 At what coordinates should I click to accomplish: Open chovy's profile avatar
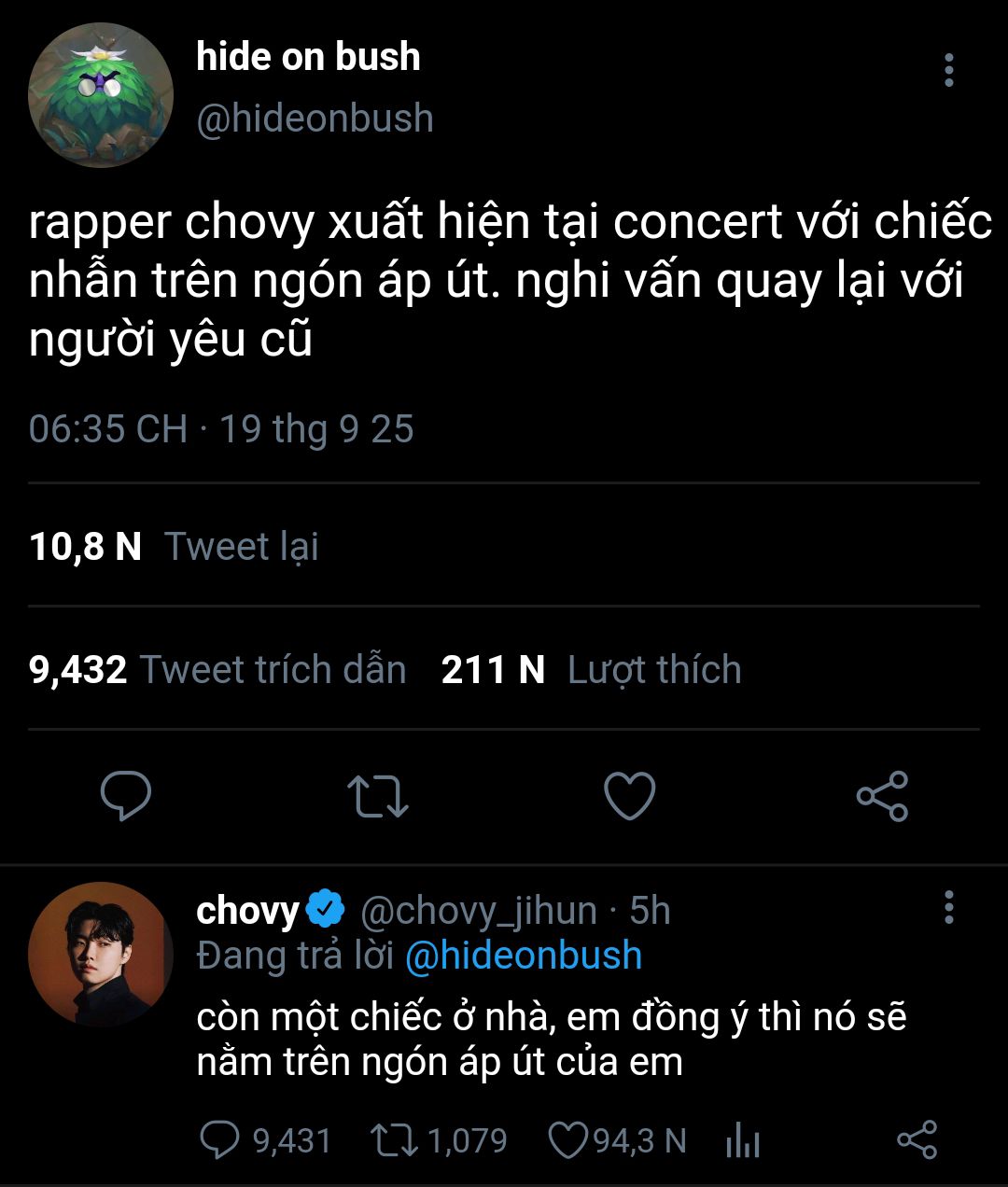(x=101, y=954)
